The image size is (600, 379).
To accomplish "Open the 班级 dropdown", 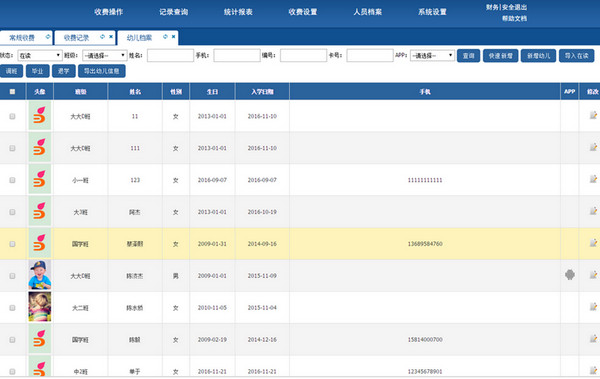I will point(104,56).
